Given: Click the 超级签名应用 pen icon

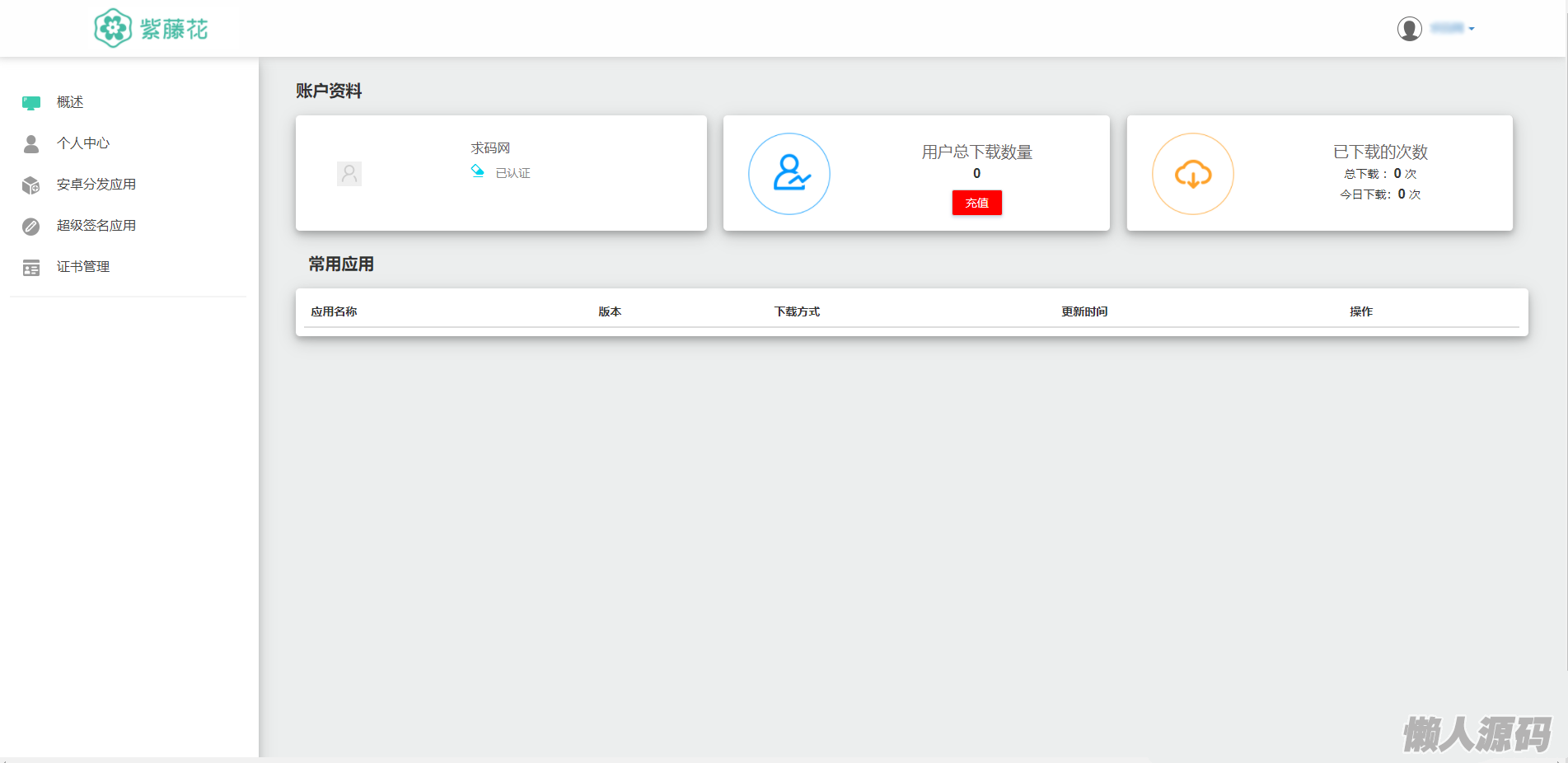Looking at the screenshot, I should 31,227.
